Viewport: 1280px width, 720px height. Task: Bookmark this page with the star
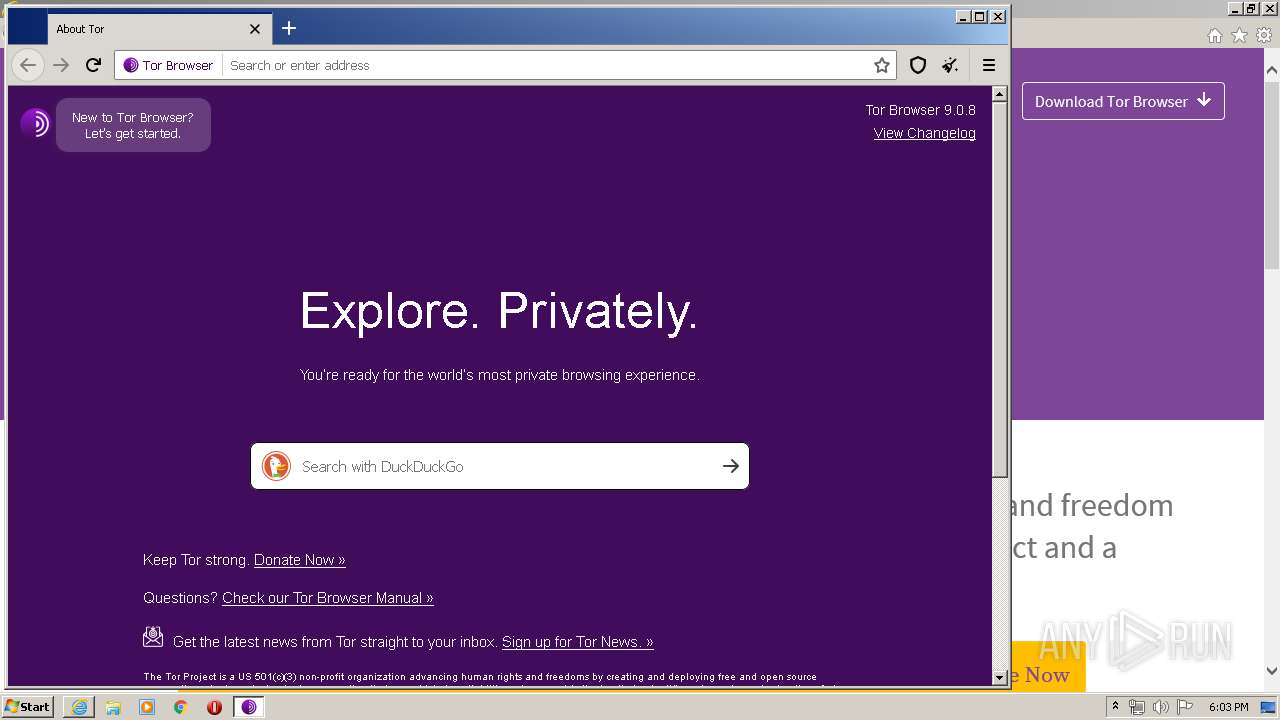point(881,65)
